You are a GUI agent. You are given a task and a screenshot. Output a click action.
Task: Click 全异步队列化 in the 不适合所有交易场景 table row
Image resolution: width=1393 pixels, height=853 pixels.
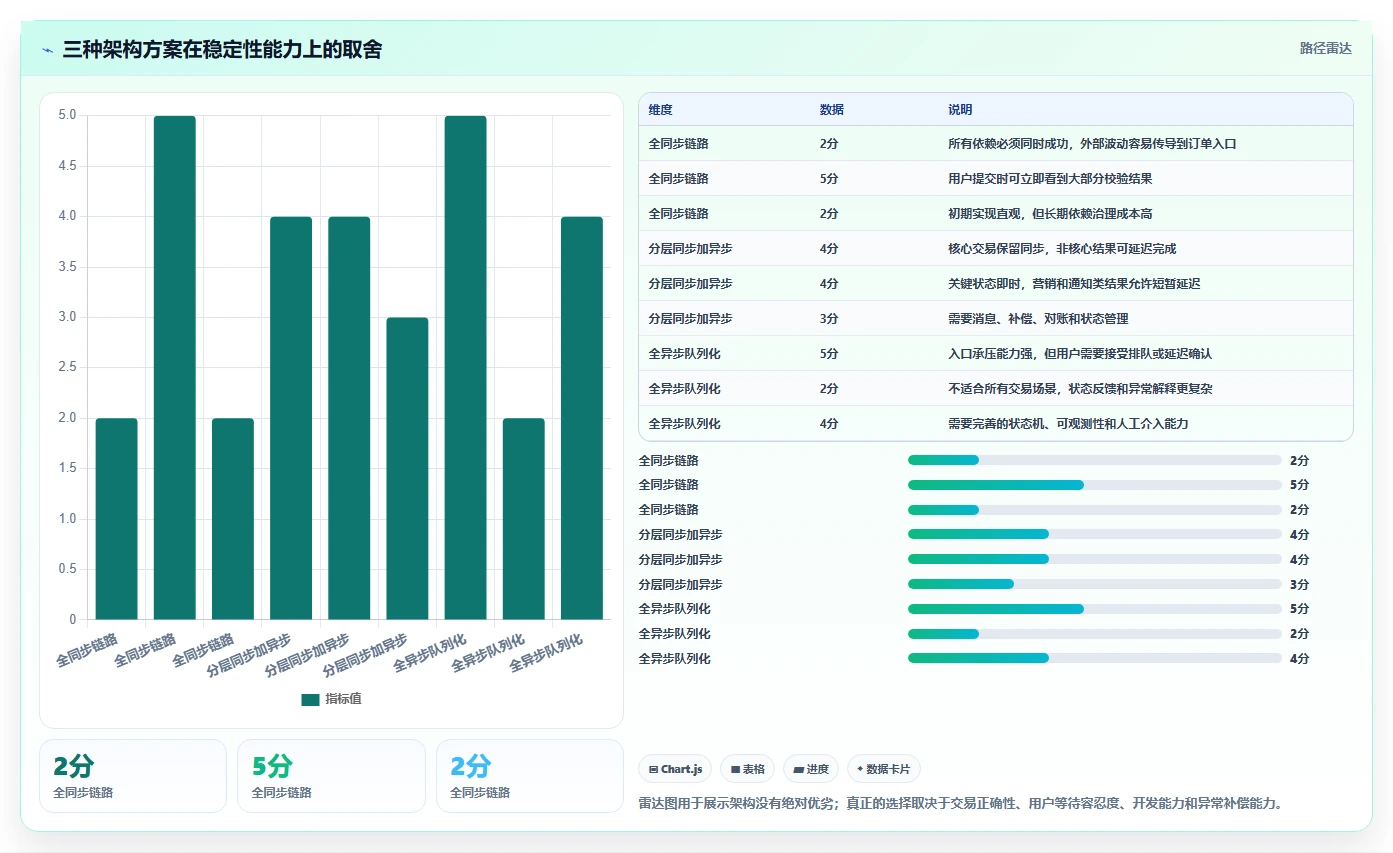pyautogui.click(x=684, y=389)
